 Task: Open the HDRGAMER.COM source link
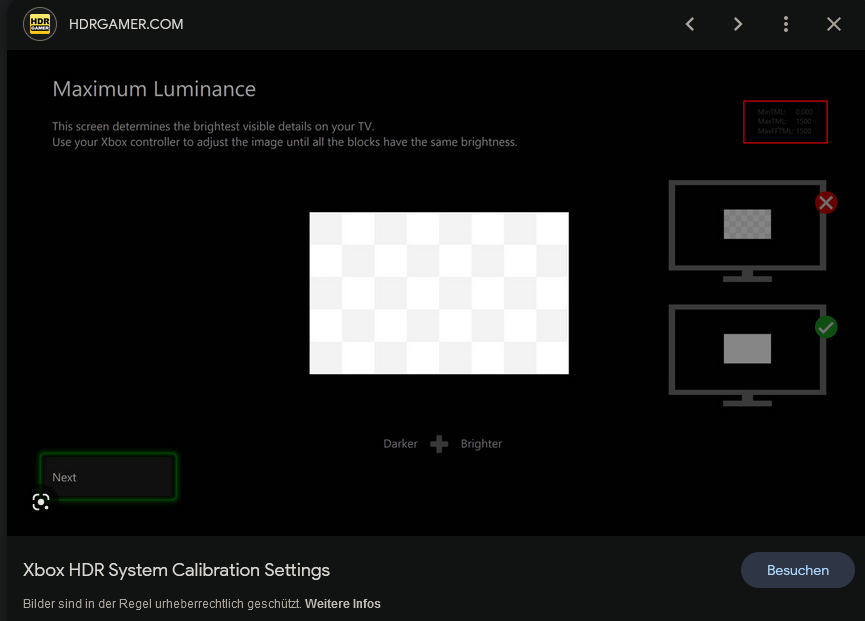tap(126, 24)
